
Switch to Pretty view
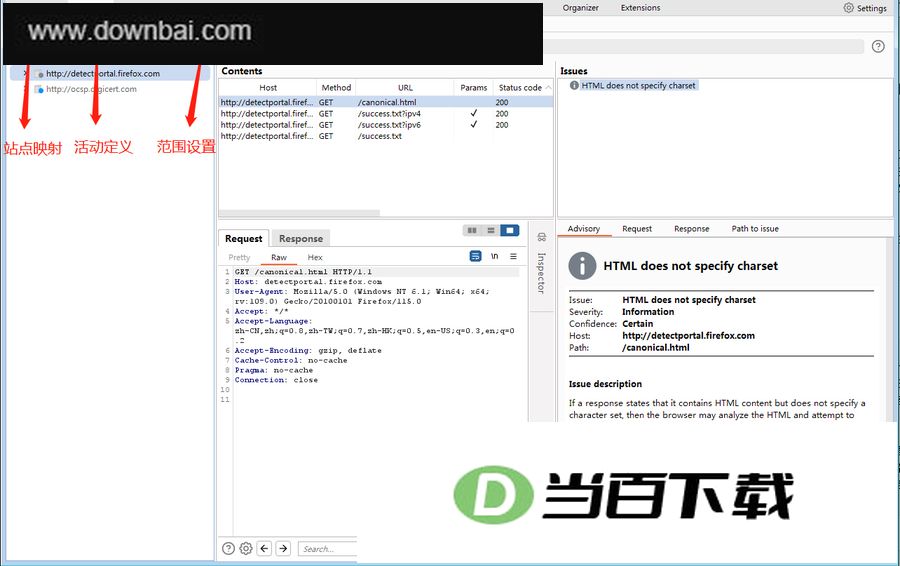point(239,257)
